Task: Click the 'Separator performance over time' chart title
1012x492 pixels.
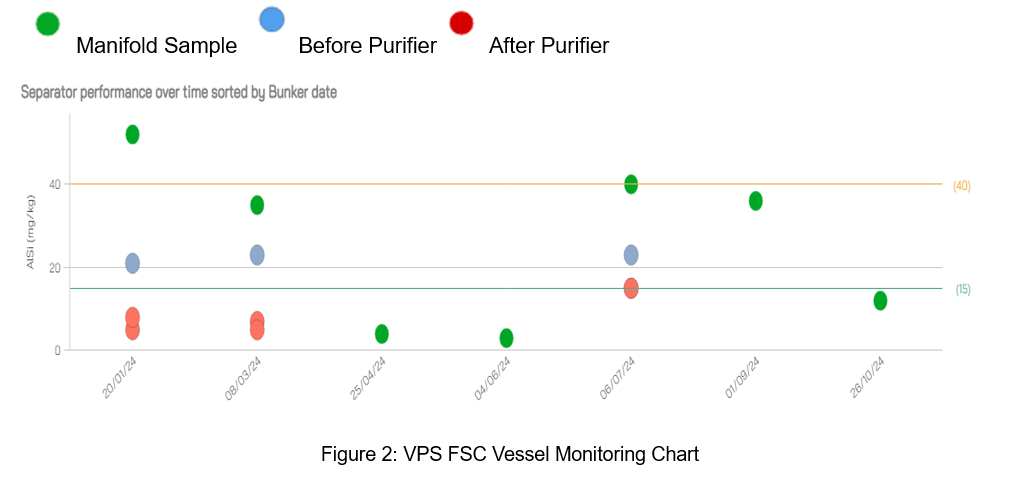Action: (x=179, y=92)
